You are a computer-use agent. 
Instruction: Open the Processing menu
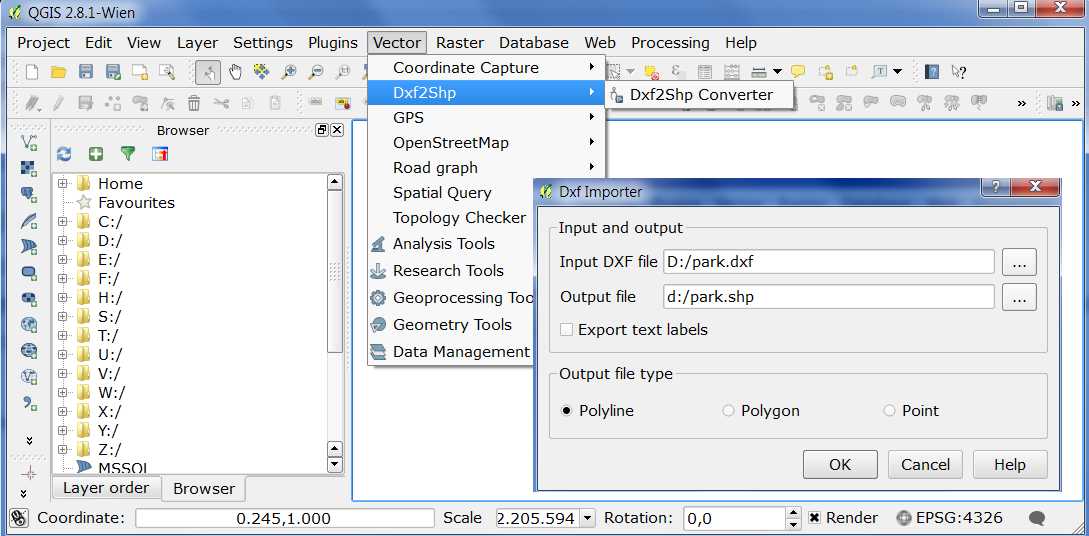tap(670, 42)
